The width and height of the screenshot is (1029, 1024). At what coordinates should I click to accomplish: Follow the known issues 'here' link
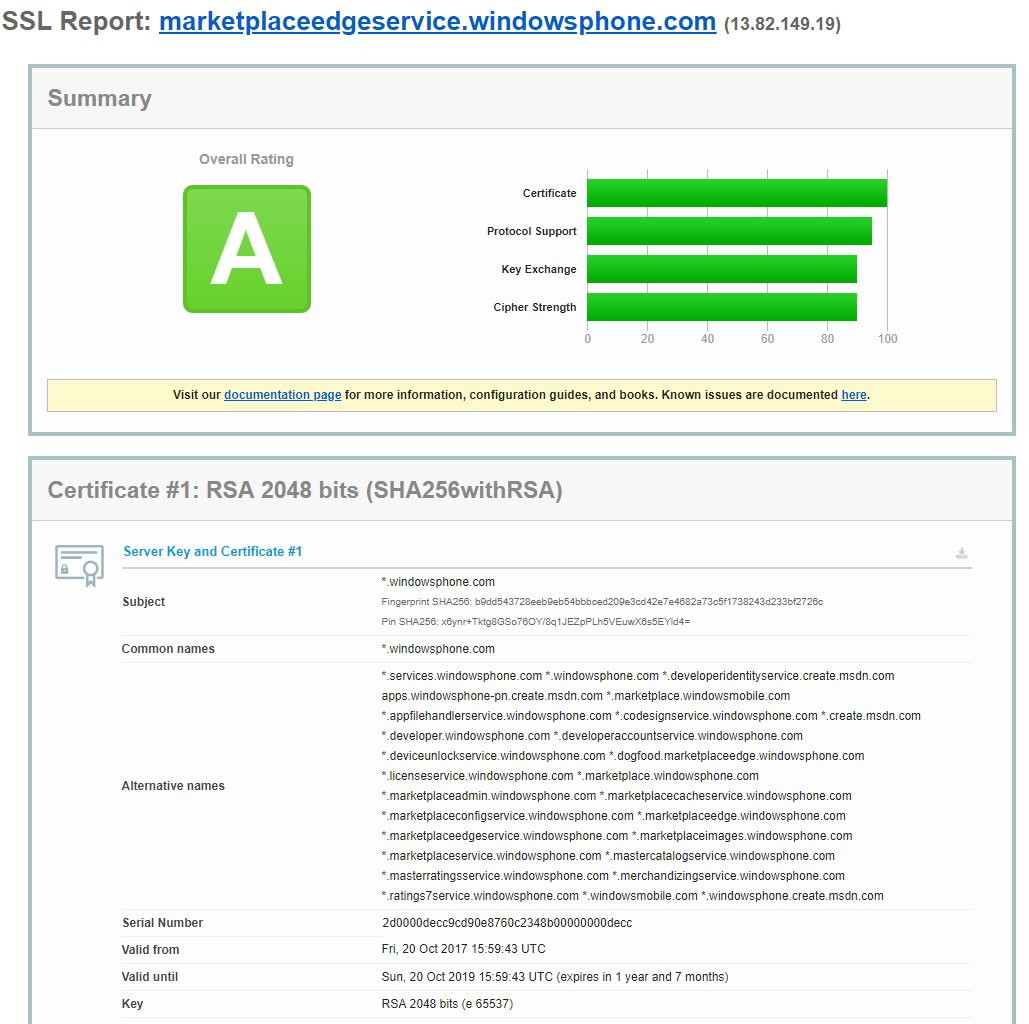854,395
